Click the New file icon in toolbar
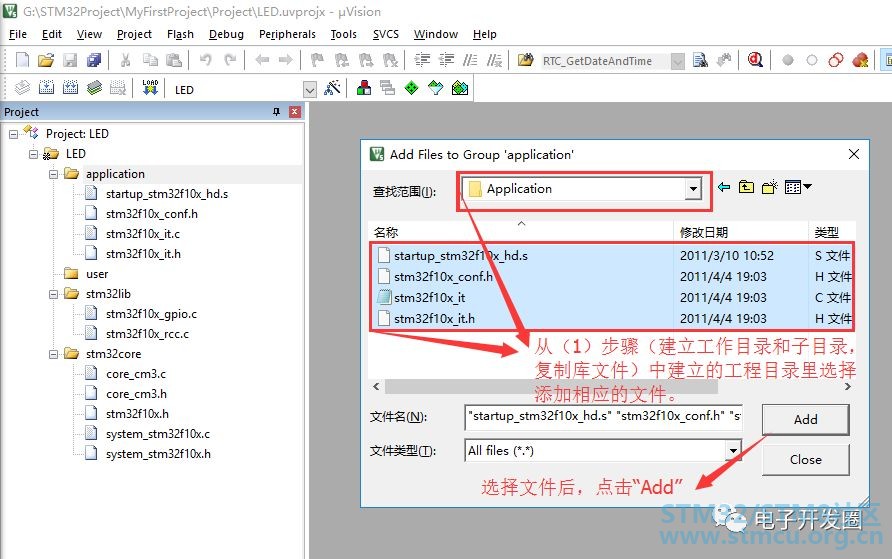The height and width of the screenshot is (559, 892). (x=22, y=60)
